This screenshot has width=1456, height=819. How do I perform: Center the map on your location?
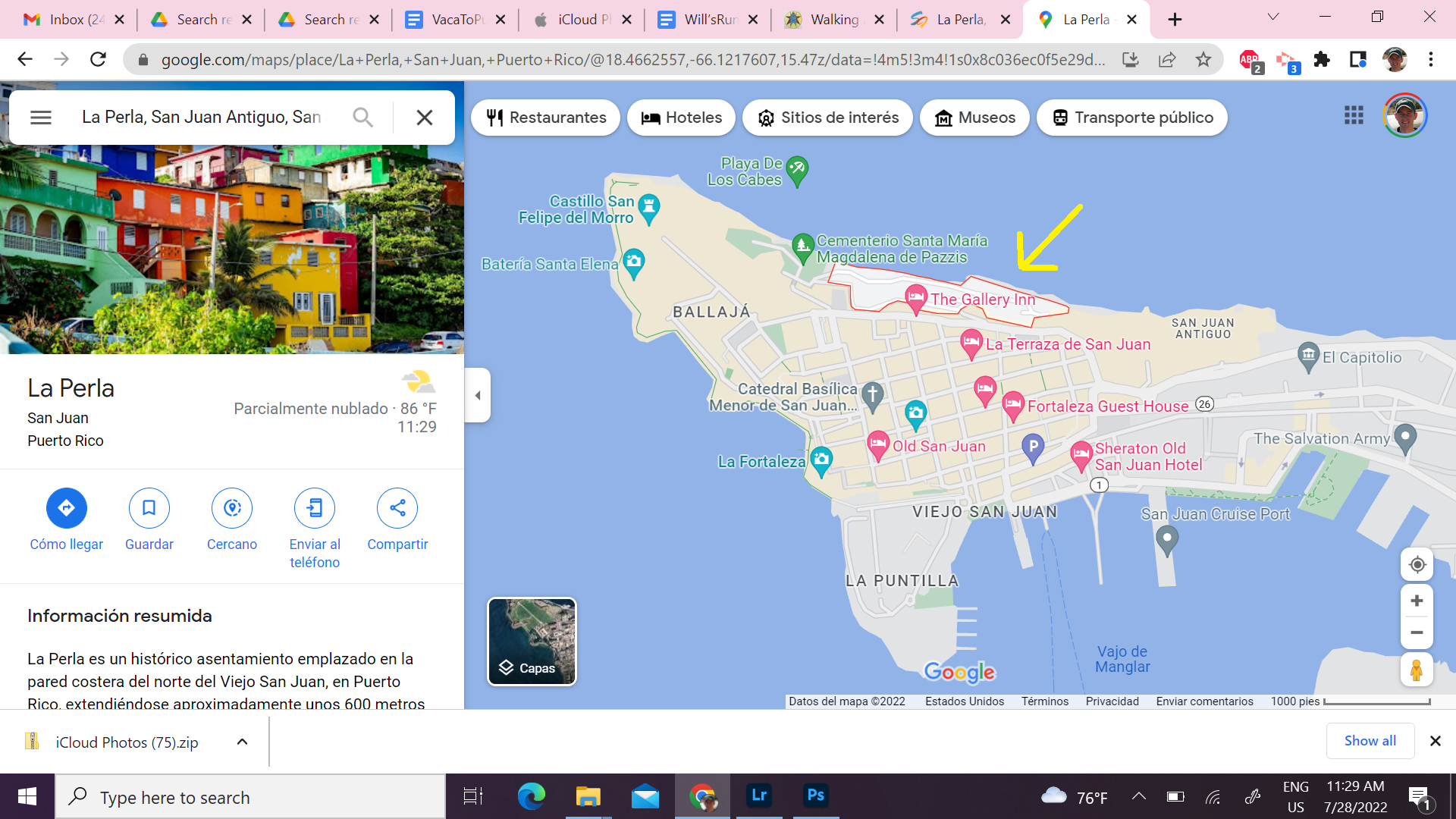pyautogui.click(x=1417, y=565)
